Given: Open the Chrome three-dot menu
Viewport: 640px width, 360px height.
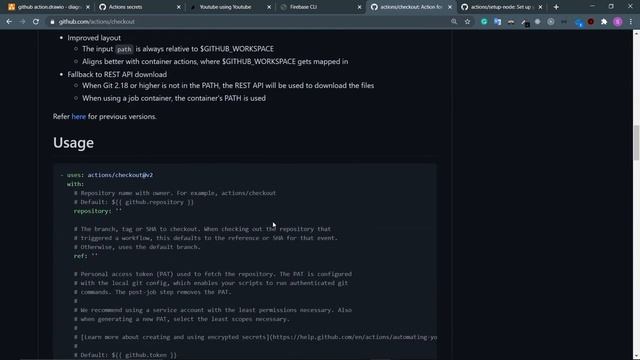Looking at the screenshot, I should coord(631,22).
